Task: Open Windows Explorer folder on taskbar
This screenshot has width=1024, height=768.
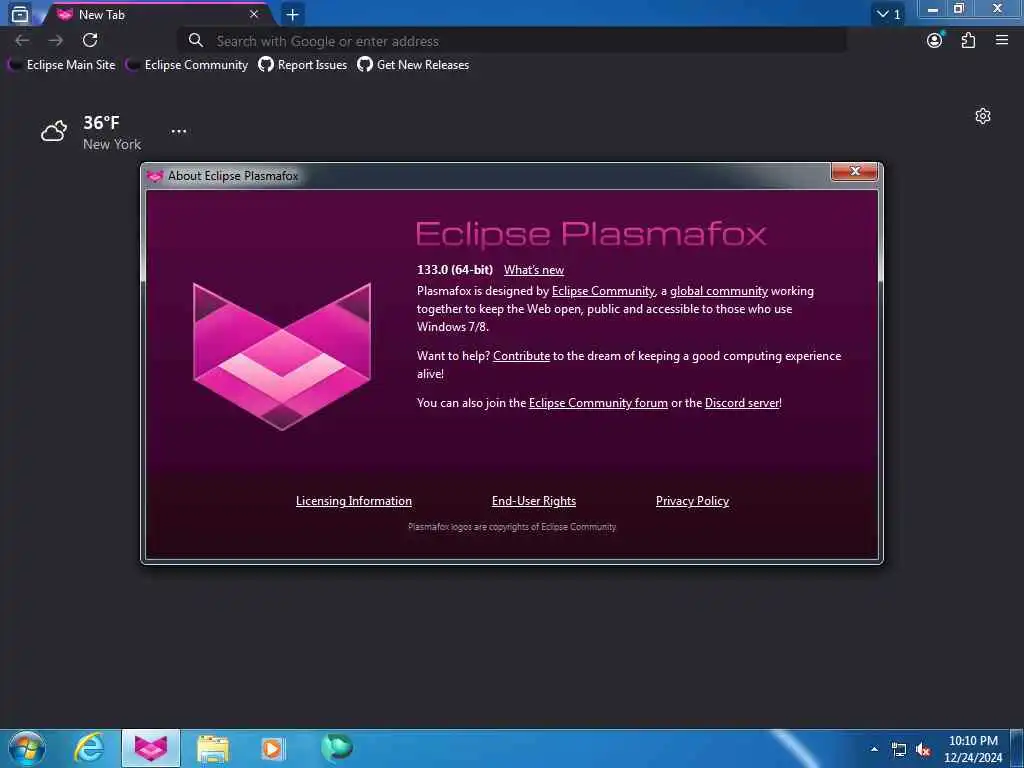Action: (213, 748)
